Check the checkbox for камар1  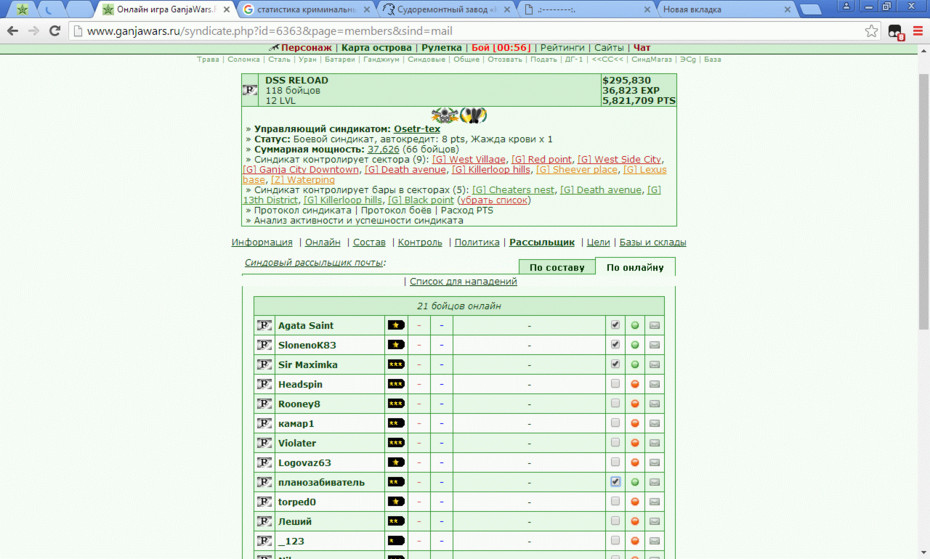pos(615,423)
